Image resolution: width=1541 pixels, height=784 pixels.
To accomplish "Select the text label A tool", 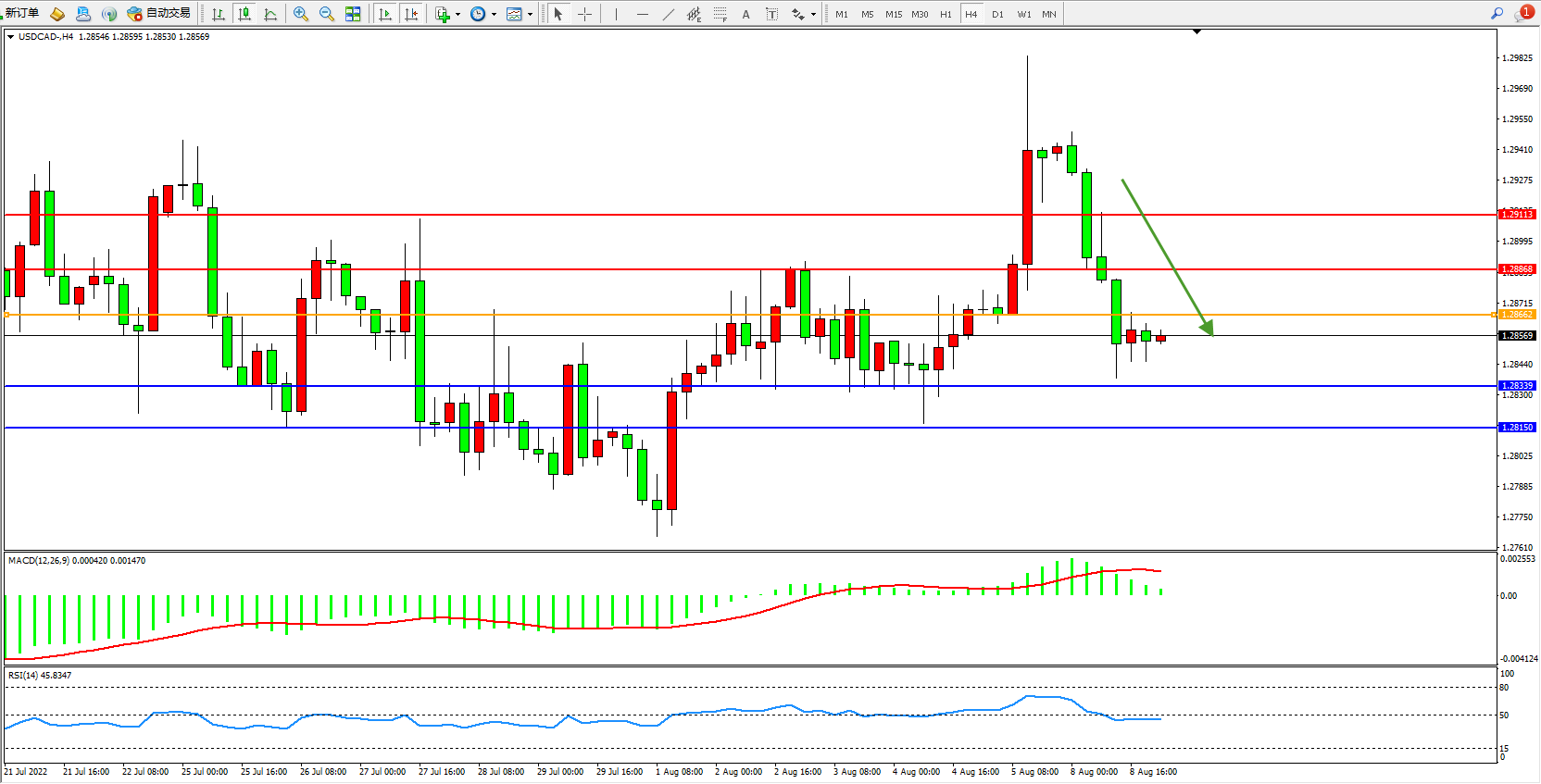I will click(x=745, y=14).
